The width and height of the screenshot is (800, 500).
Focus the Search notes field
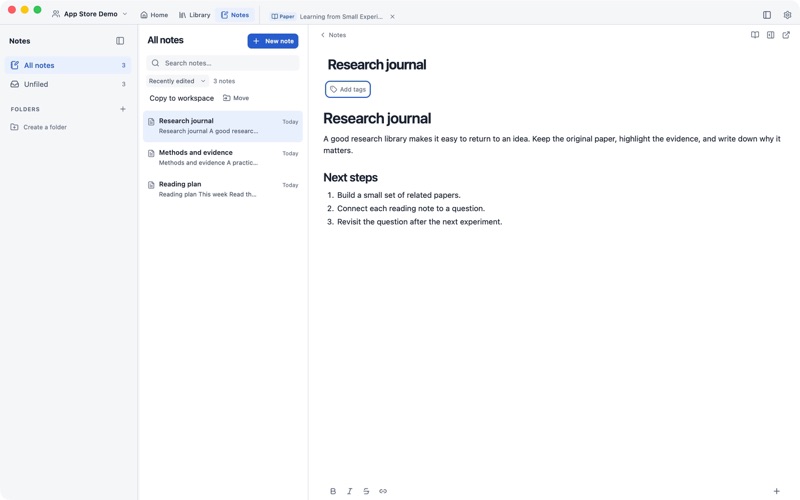click(223, 63)
